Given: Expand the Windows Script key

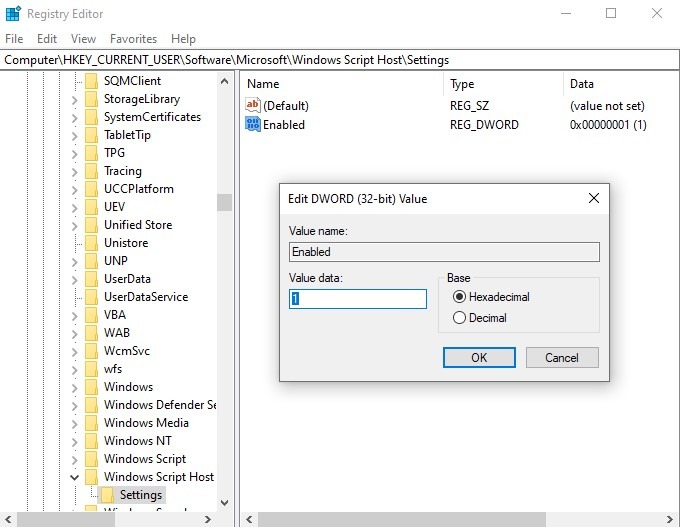Looking at the screenshot, I should (x=74, y=460).
